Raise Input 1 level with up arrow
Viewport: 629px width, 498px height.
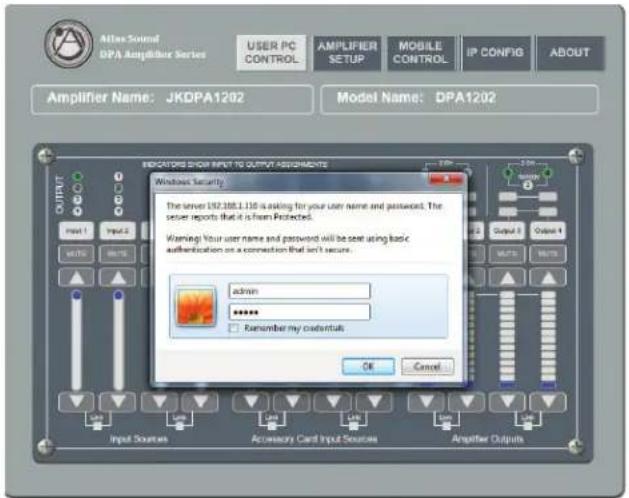coord(77,277)
